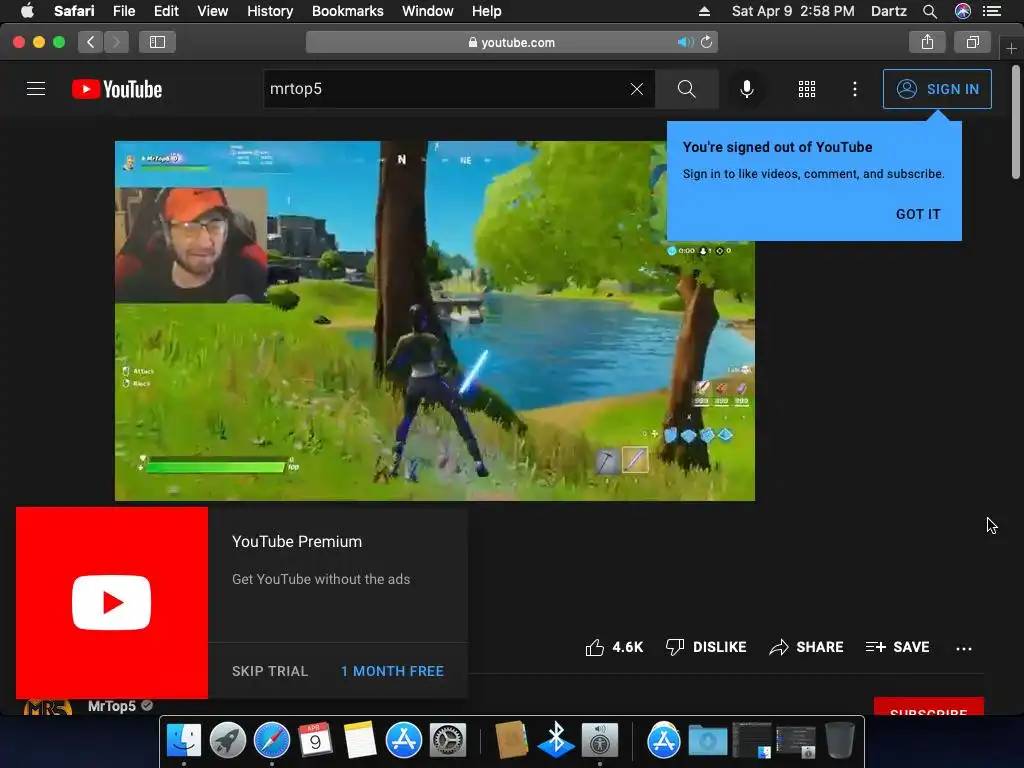Image resolution: width=1024 pixels, height=768 pixels.
Task: Open the YouTube hamburger guide menu
Action: coord(36,89)
